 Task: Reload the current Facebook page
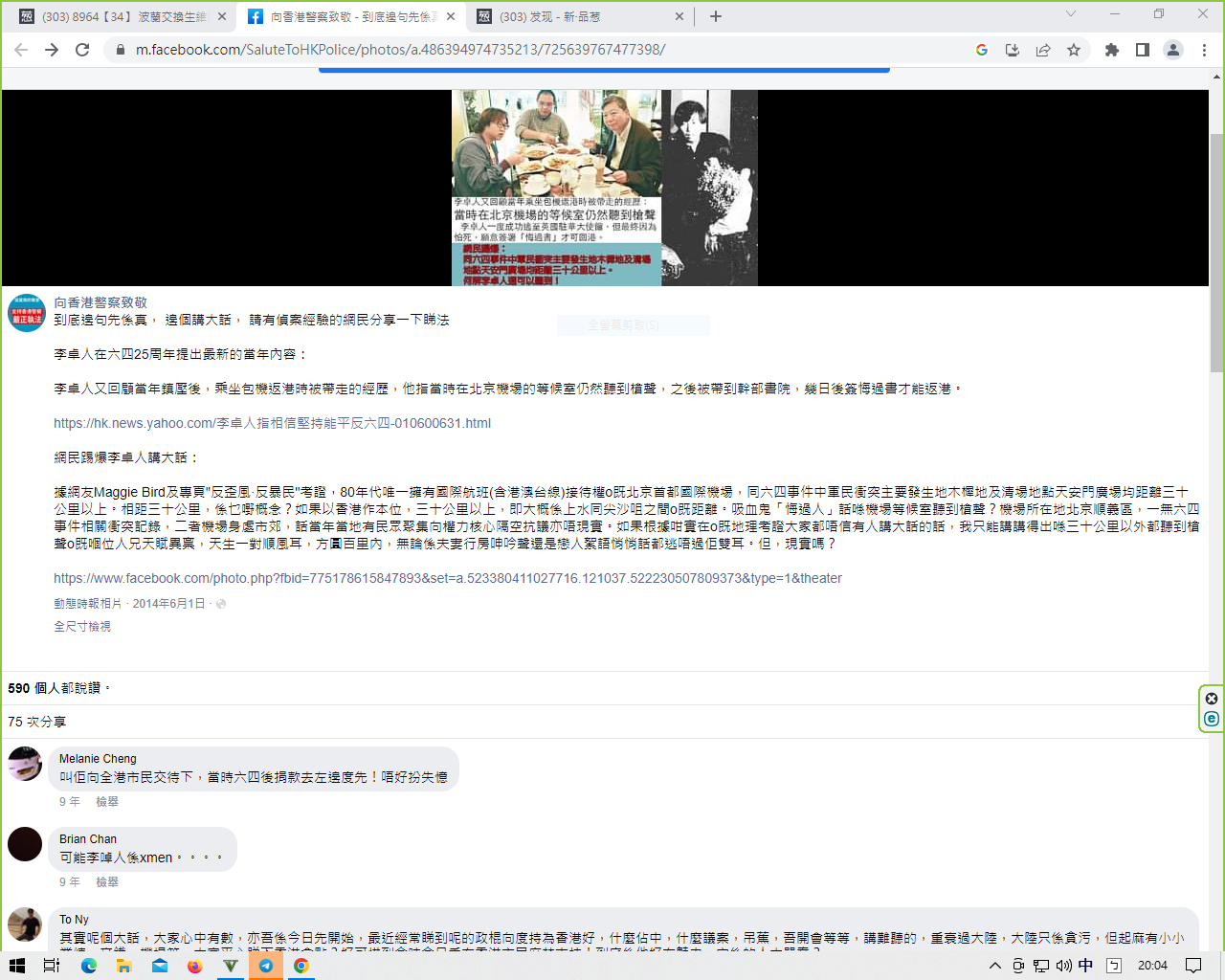(x=82, y=50)
